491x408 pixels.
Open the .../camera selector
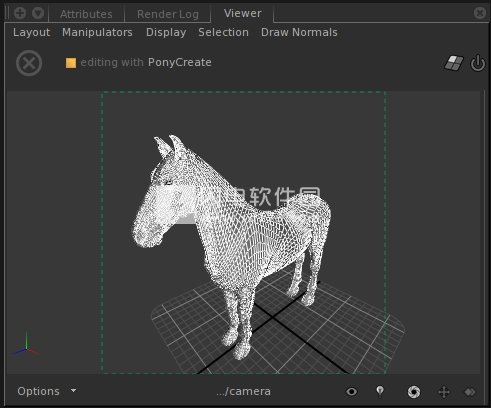click(243, 391)
